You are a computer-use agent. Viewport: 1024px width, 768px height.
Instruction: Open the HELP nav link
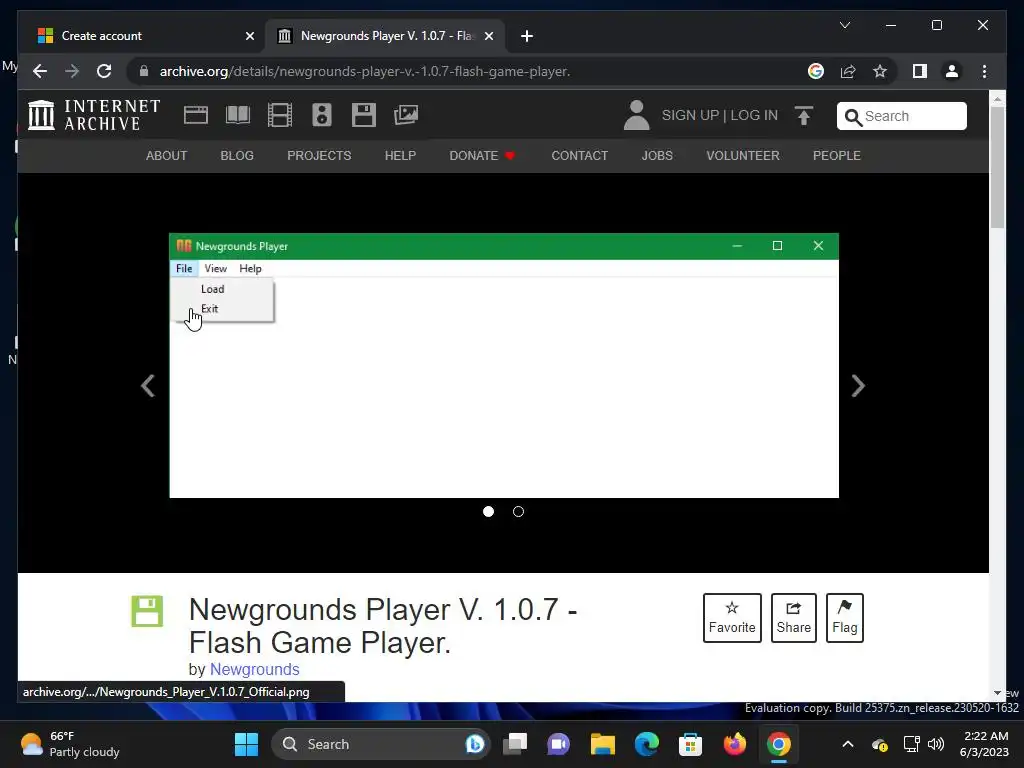(400, 155)
